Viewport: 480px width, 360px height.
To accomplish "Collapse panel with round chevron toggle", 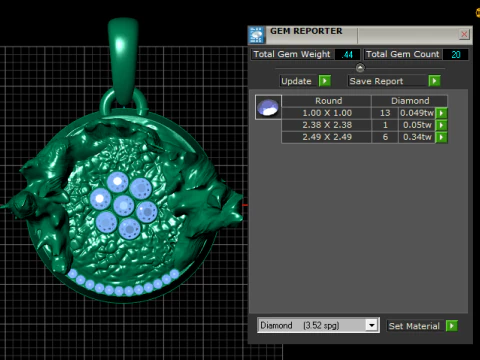I will (360, 68).
